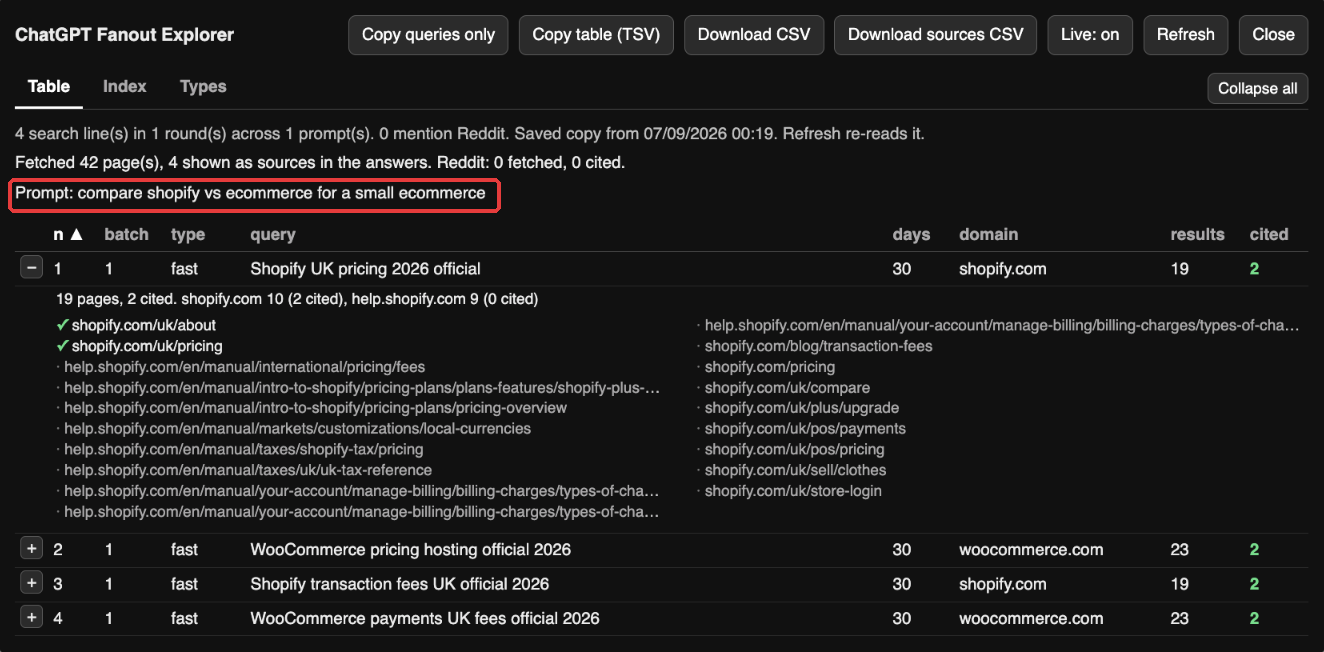
Task: Open the markets/customizations/local-currencies link
Action: [297, 428]
